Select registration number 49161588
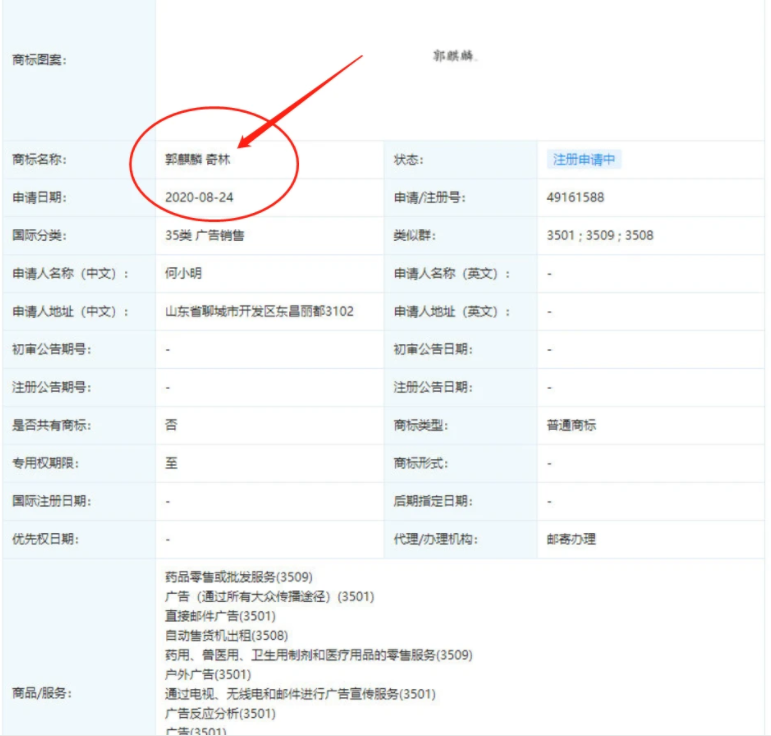 575,197
